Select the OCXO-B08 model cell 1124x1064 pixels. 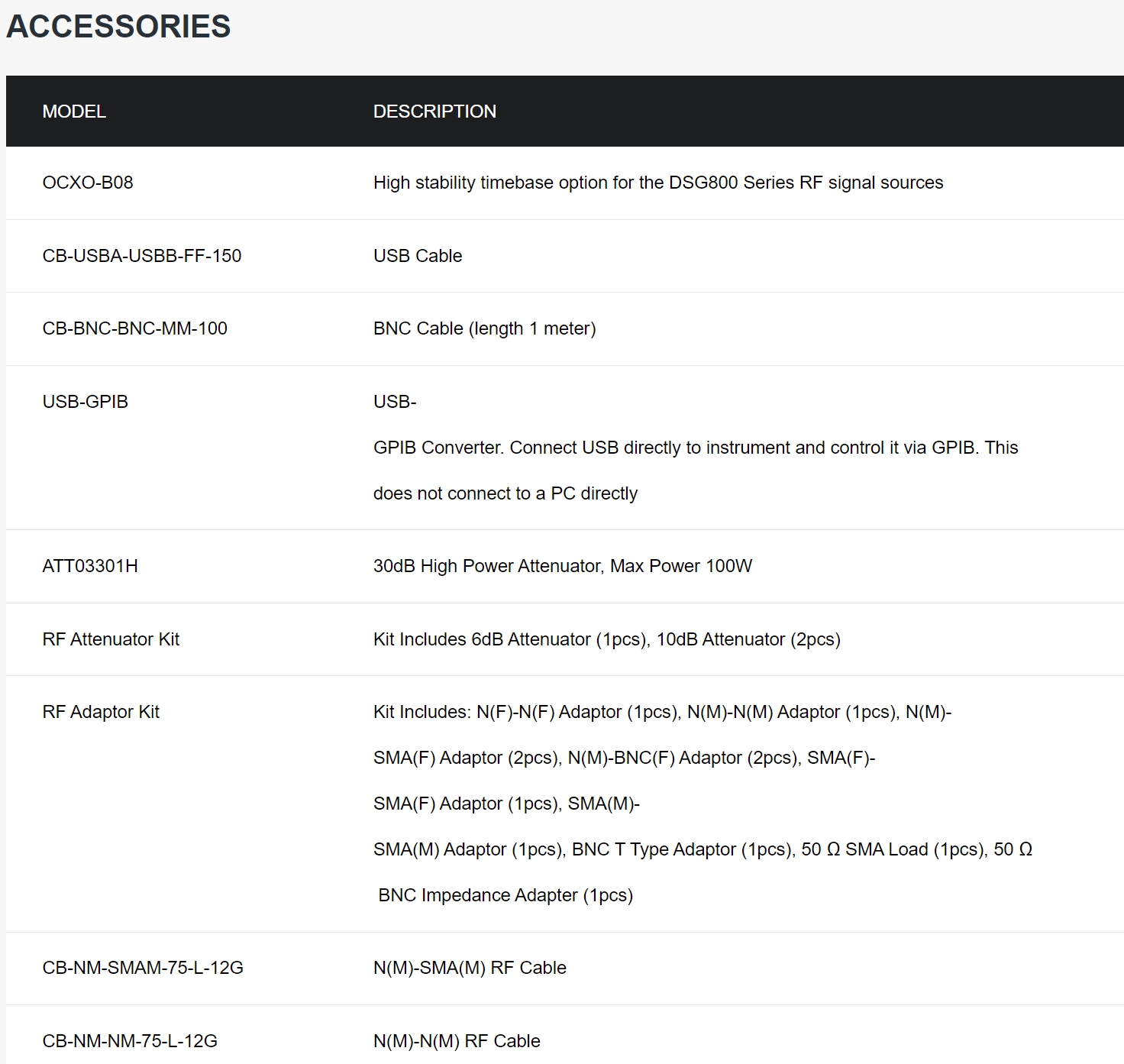88,183
